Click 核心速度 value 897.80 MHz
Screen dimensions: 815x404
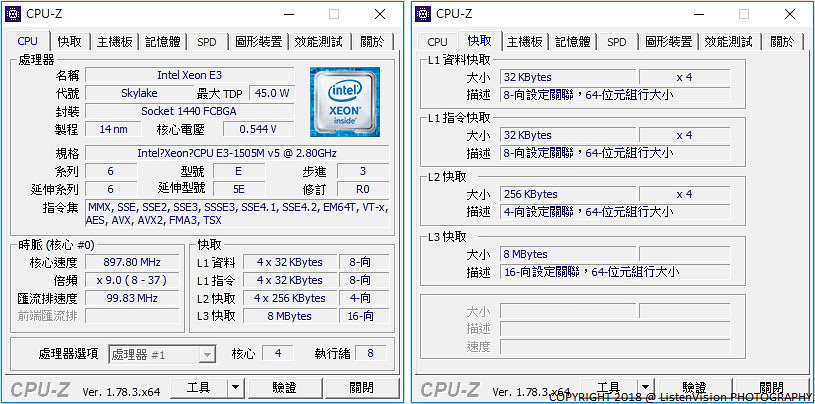pos(132,262)
